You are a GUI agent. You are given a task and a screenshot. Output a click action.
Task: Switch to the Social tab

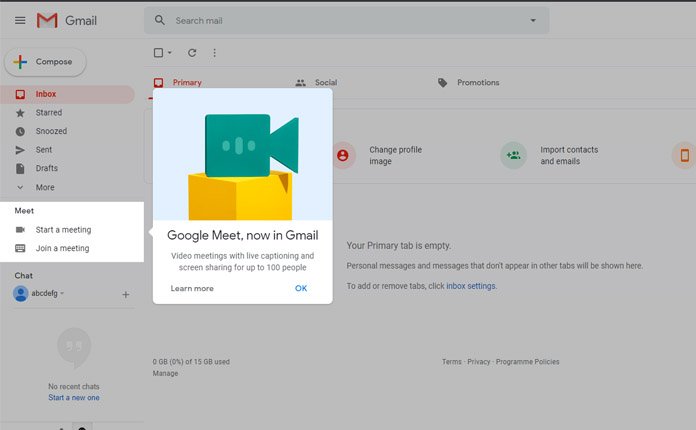pos(325,83)
